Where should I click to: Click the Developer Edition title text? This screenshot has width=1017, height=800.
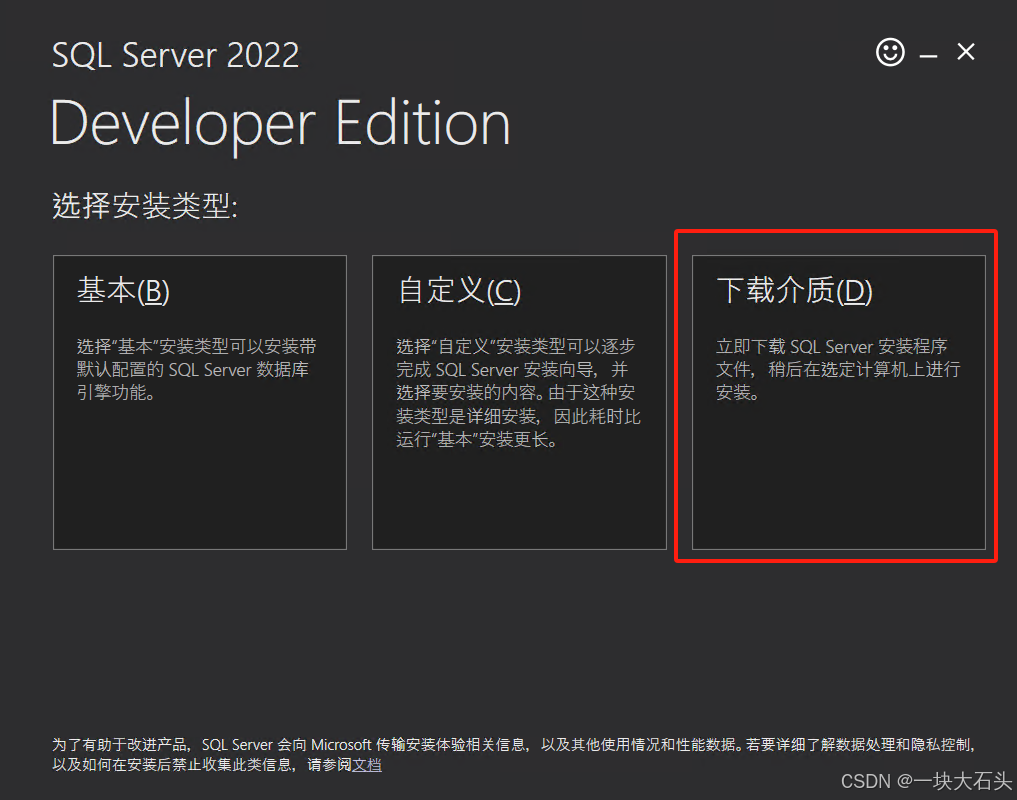click(x=280, y=124)
